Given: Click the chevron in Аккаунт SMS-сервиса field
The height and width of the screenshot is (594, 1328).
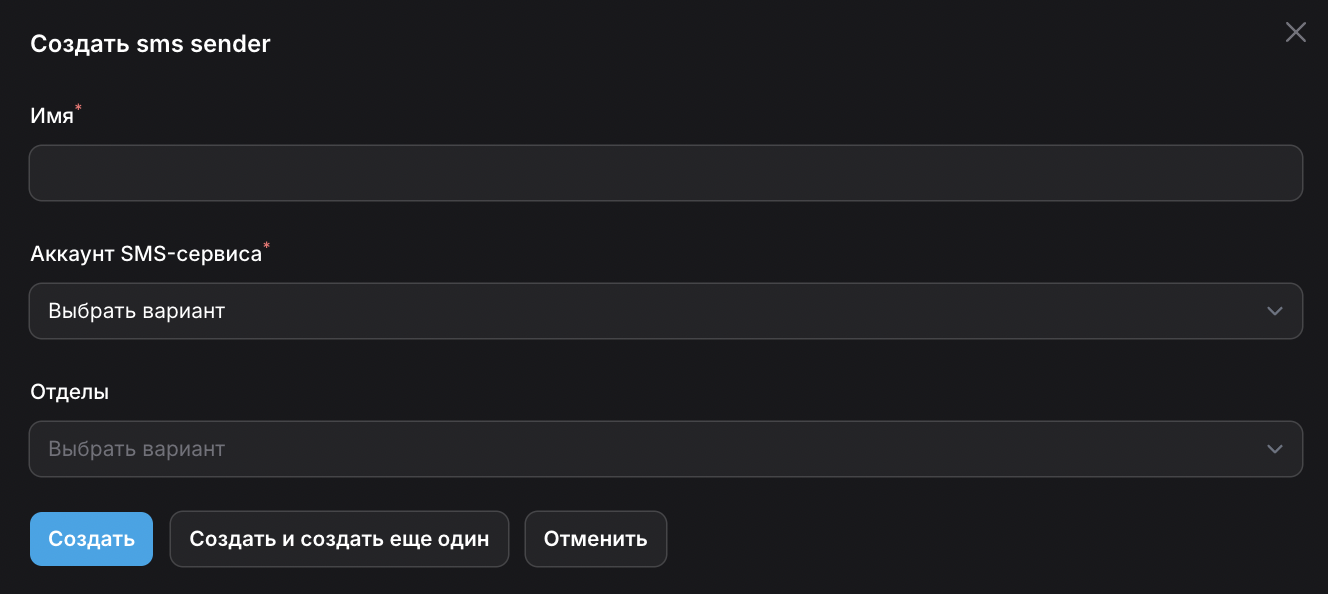Looking at the screenshot, I should click(x=1274, y=311).
